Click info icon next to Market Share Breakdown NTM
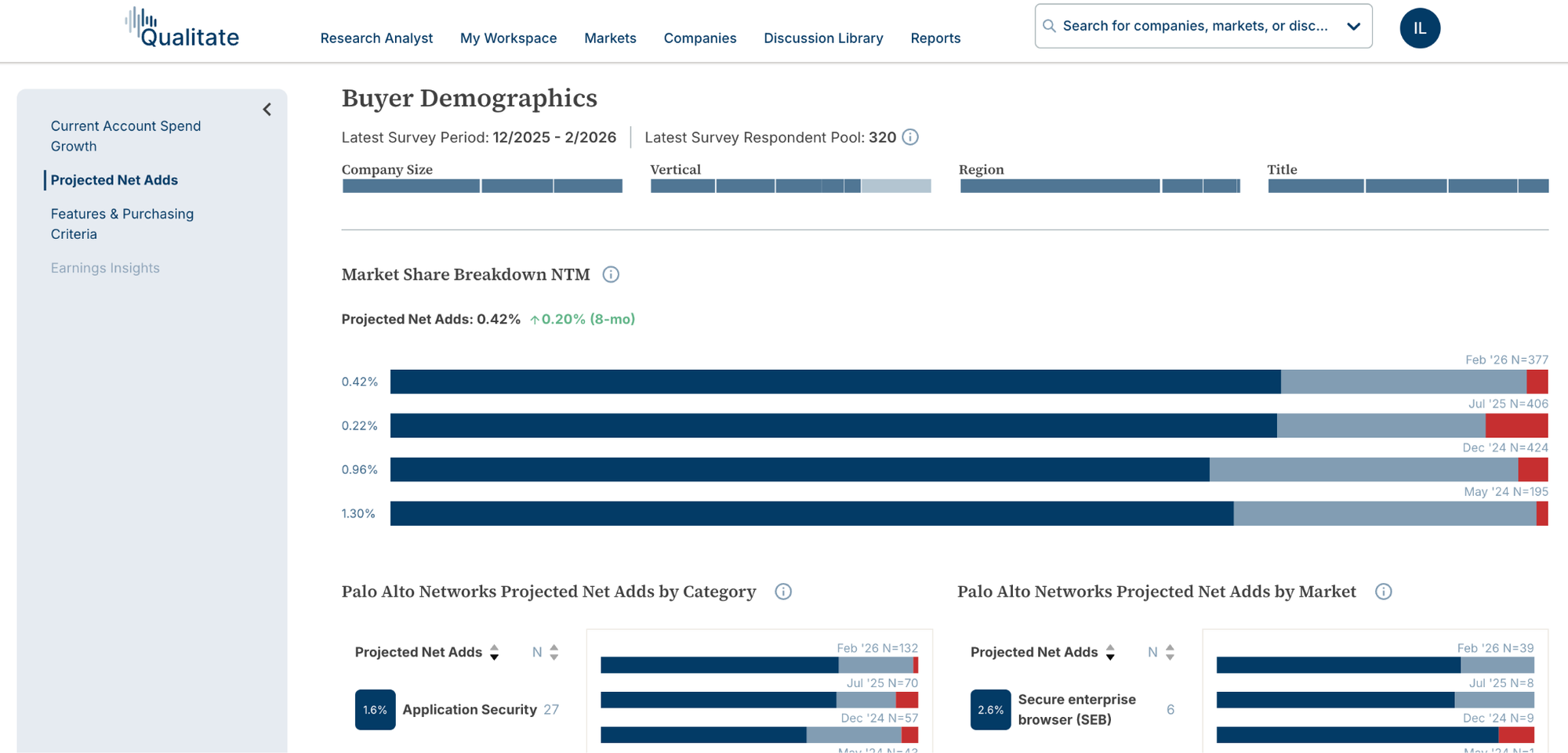Viewport: 1568px width, 753px height. 611,274
